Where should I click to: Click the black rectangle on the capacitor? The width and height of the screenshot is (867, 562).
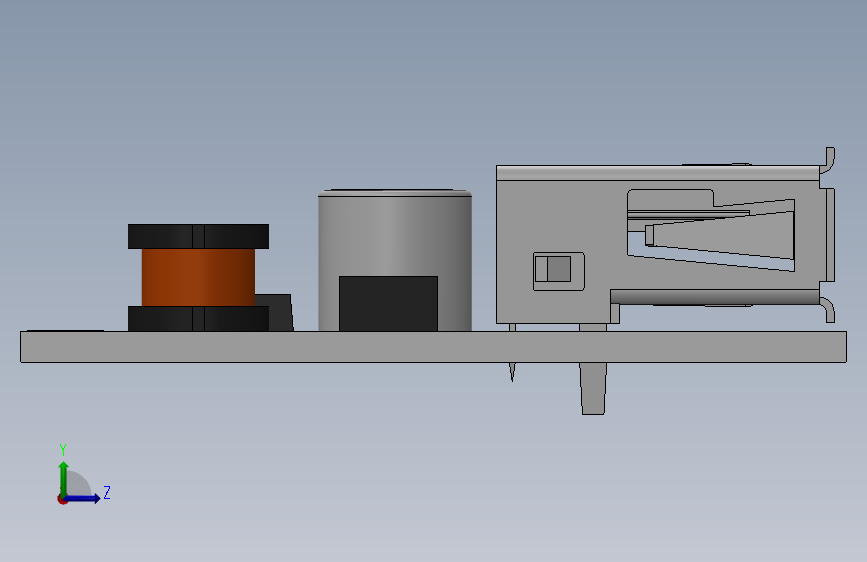pyautogui.click(x=388, y=304)
